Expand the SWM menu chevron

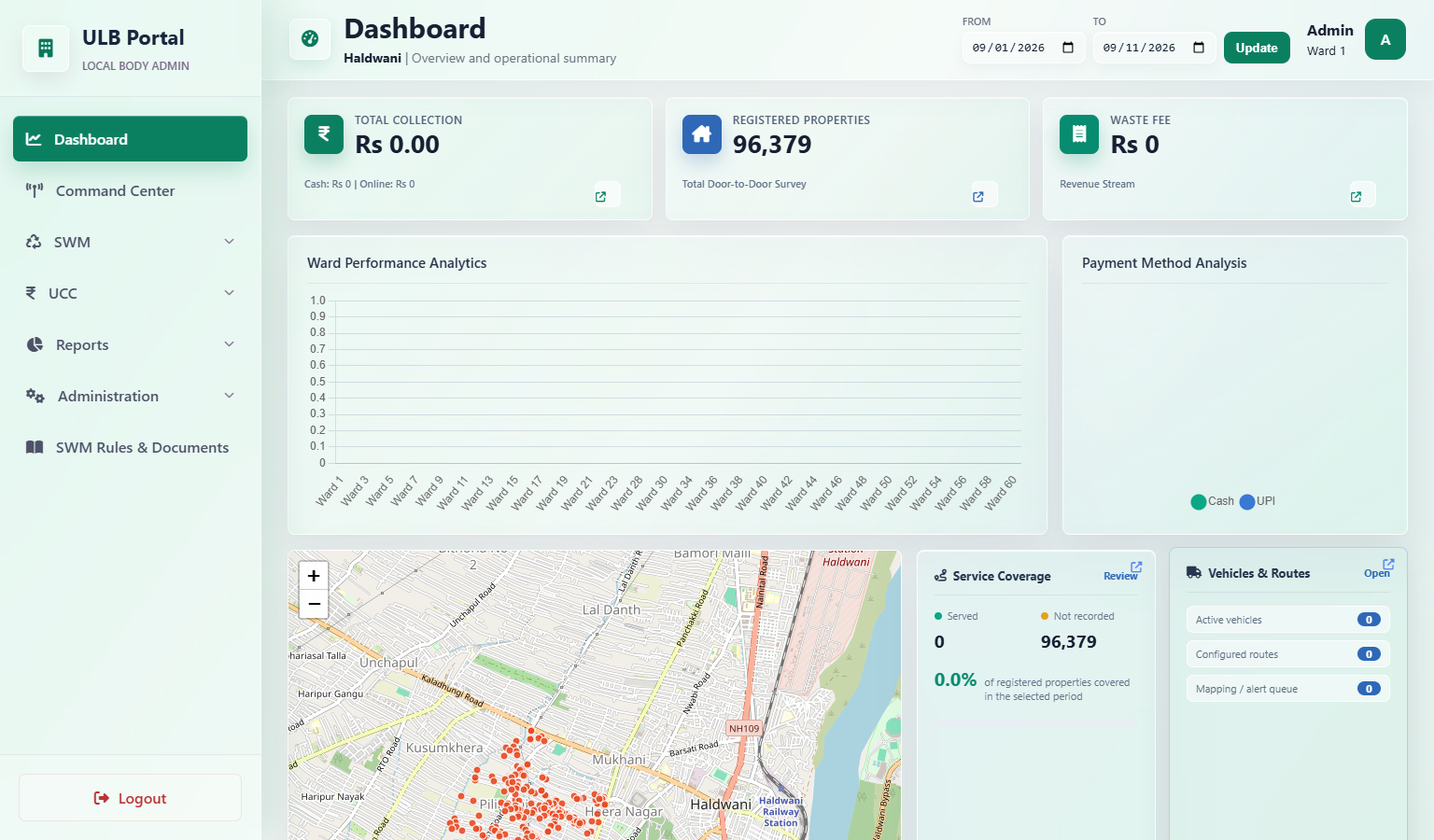click(x=230, y=242)
